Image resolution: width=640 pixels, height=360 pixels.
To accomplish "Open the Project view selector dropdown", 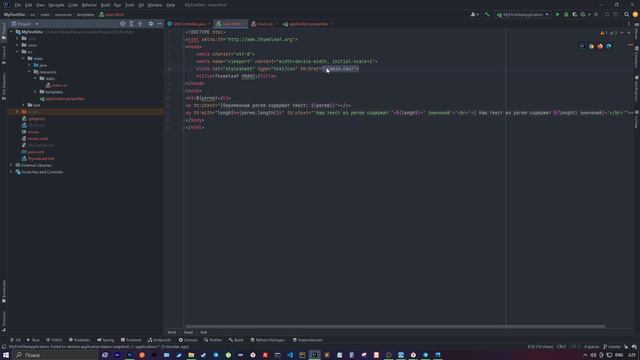I will point(25,24).
